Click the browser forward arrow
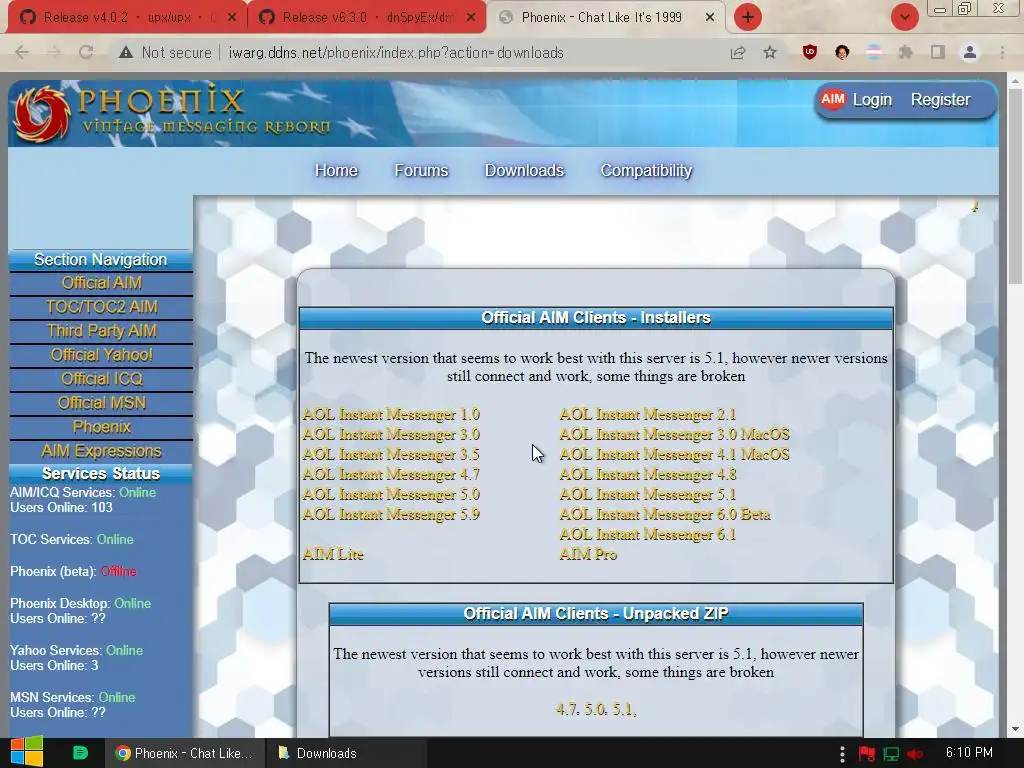Screen dimensions: 1024x768 click(x=54, y=52)
